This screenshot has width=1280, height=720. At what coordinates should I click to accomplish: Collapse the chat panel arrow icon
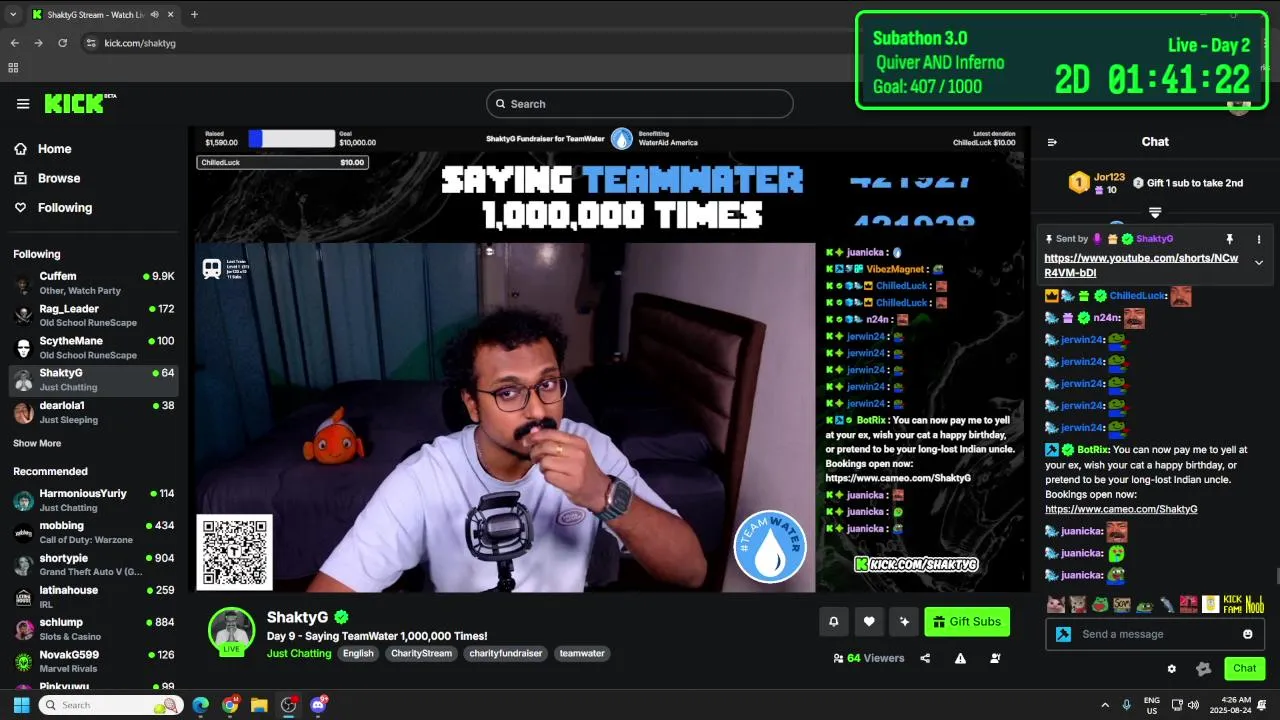click(x=1052, y=142)
